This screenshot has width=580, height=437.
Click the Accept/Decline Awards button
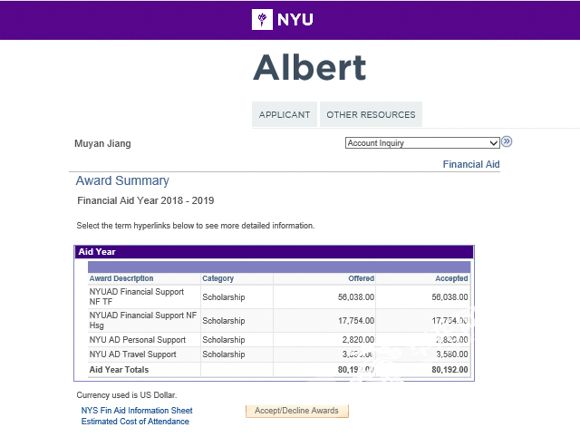click(x=297, y=411)
